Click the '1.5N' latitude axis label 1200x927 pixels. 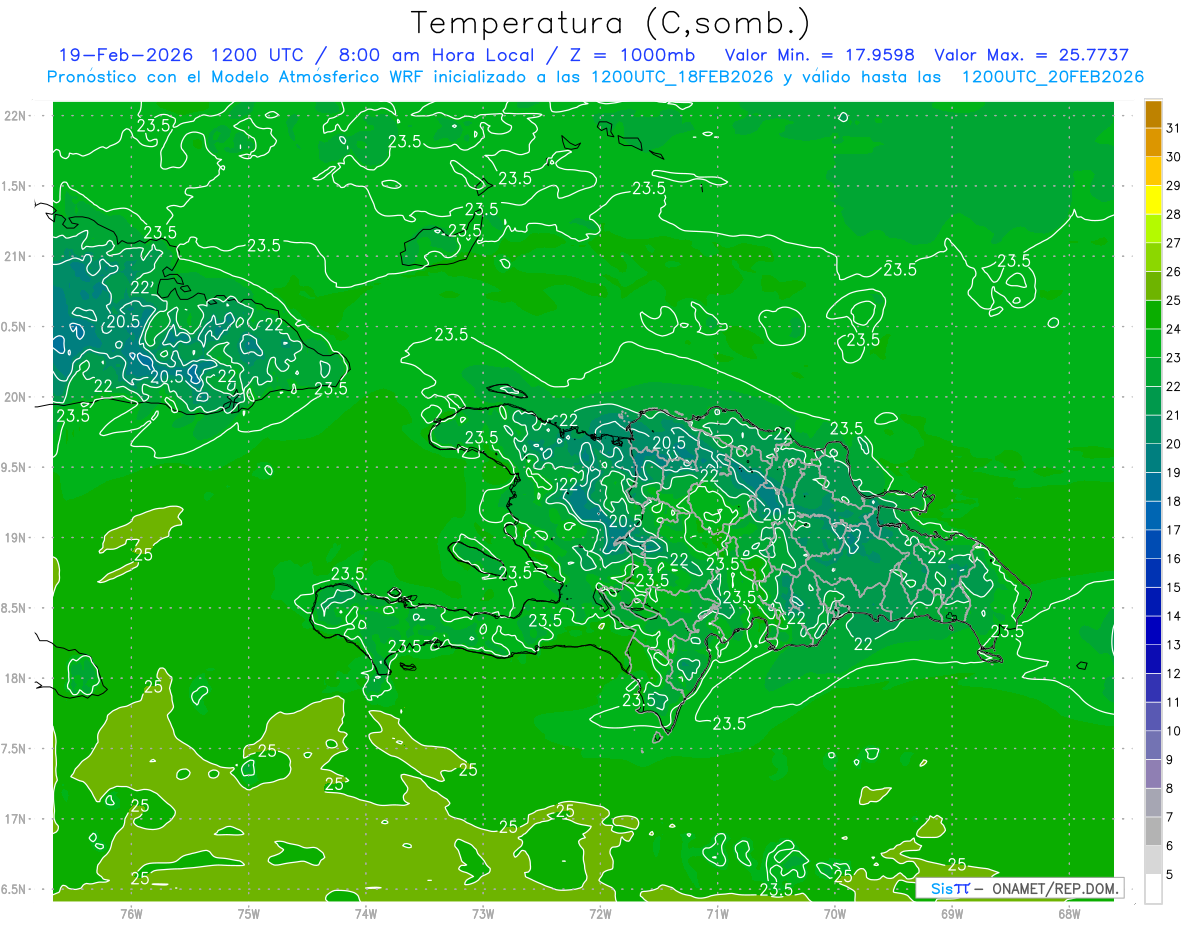[x=15, y=186]
